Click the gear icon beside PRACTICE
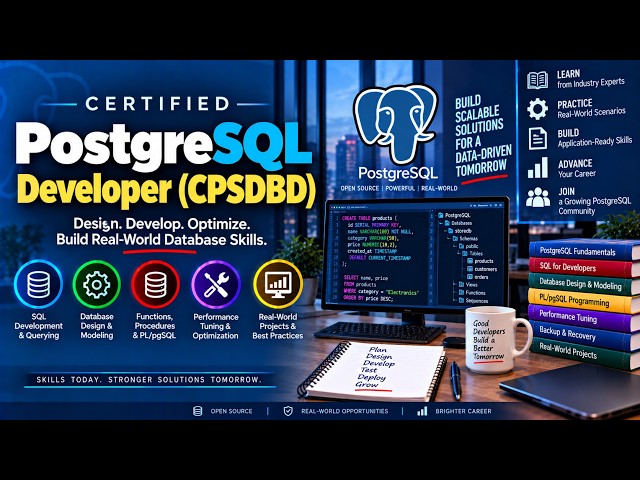This screenshot has width=640, height=480. tap(538, 109)
